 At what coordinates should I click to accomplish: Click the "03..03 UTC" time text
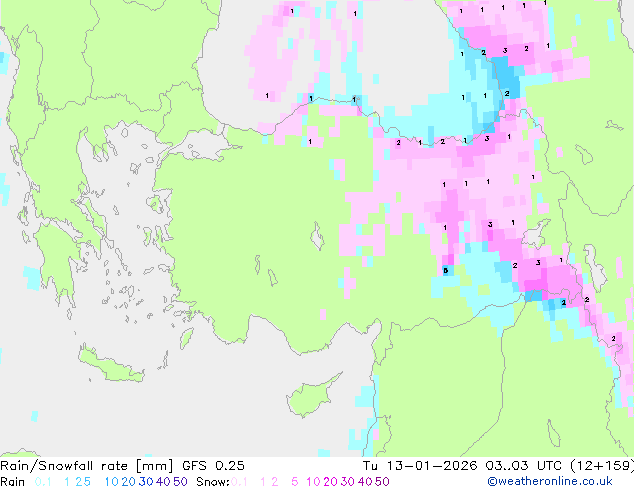[524, 466]
